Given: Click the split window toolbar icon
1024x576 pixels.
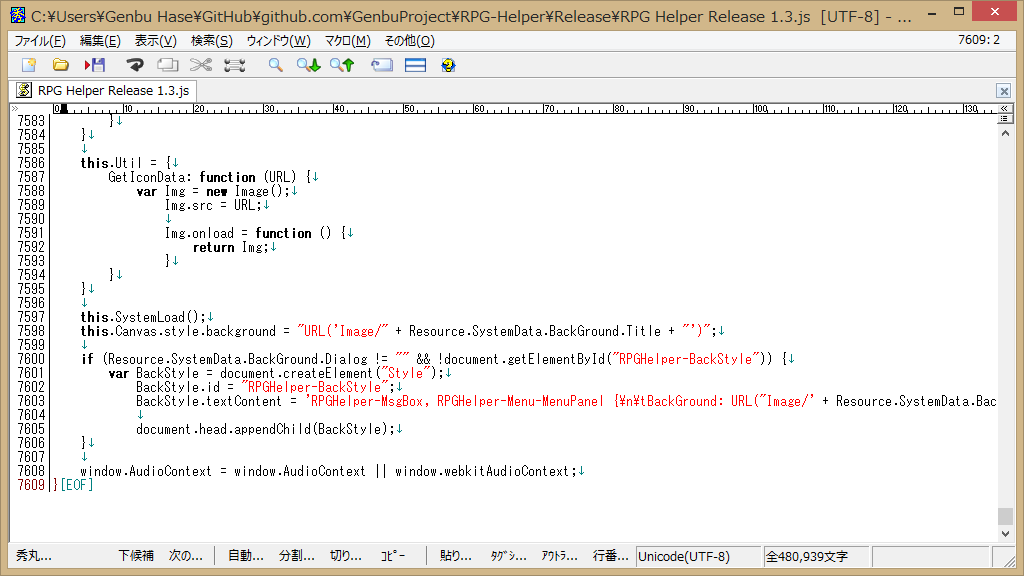Looking at the screenshot, I should (415, 65).
